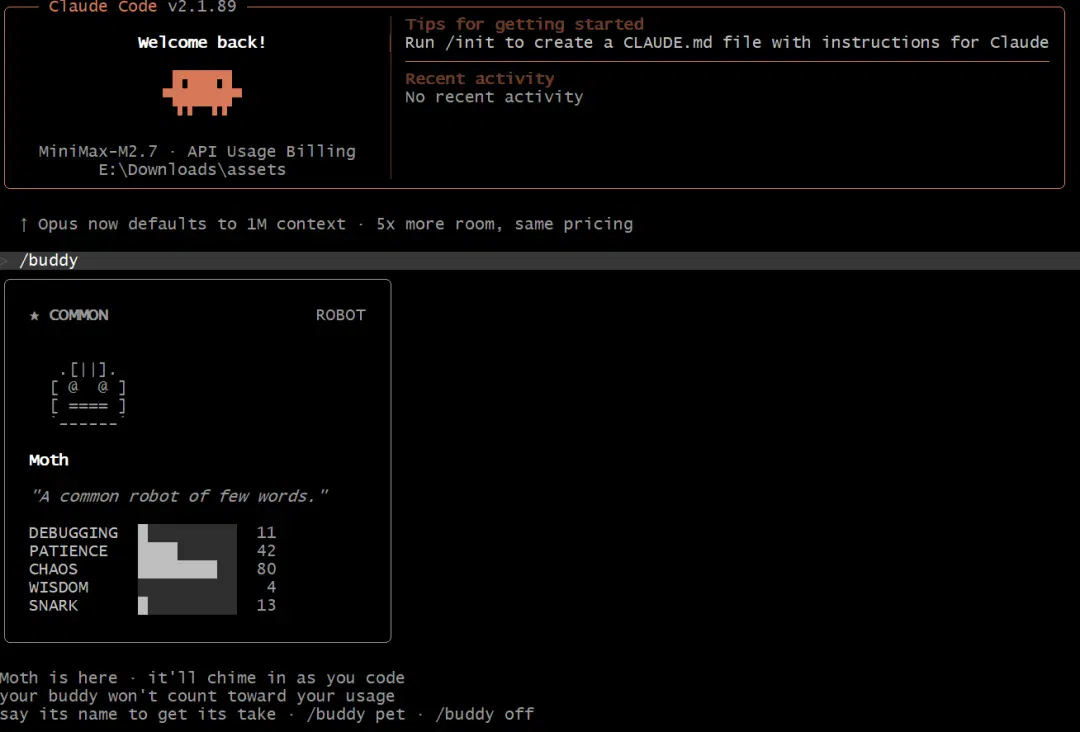Click the /init tip line
The height and width of the screenshot is (732, 1080).
(727, 42)
